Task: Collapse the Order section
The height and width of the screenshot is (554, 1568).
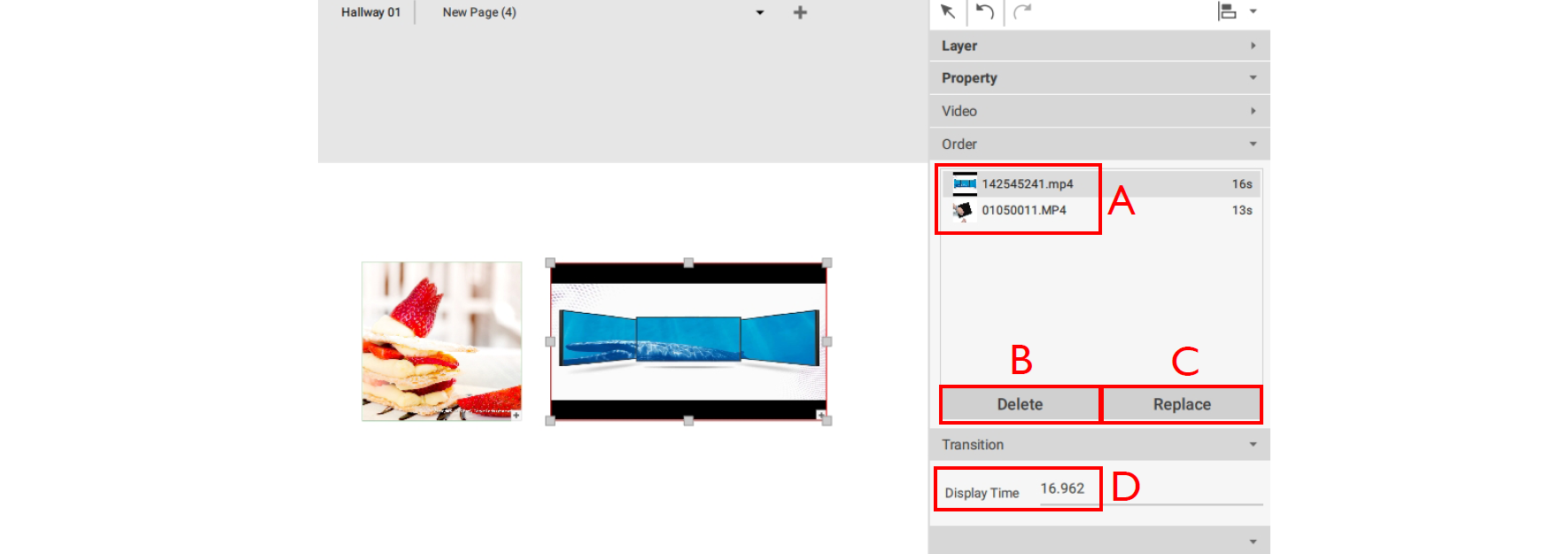Action: tap(1253, 144)
